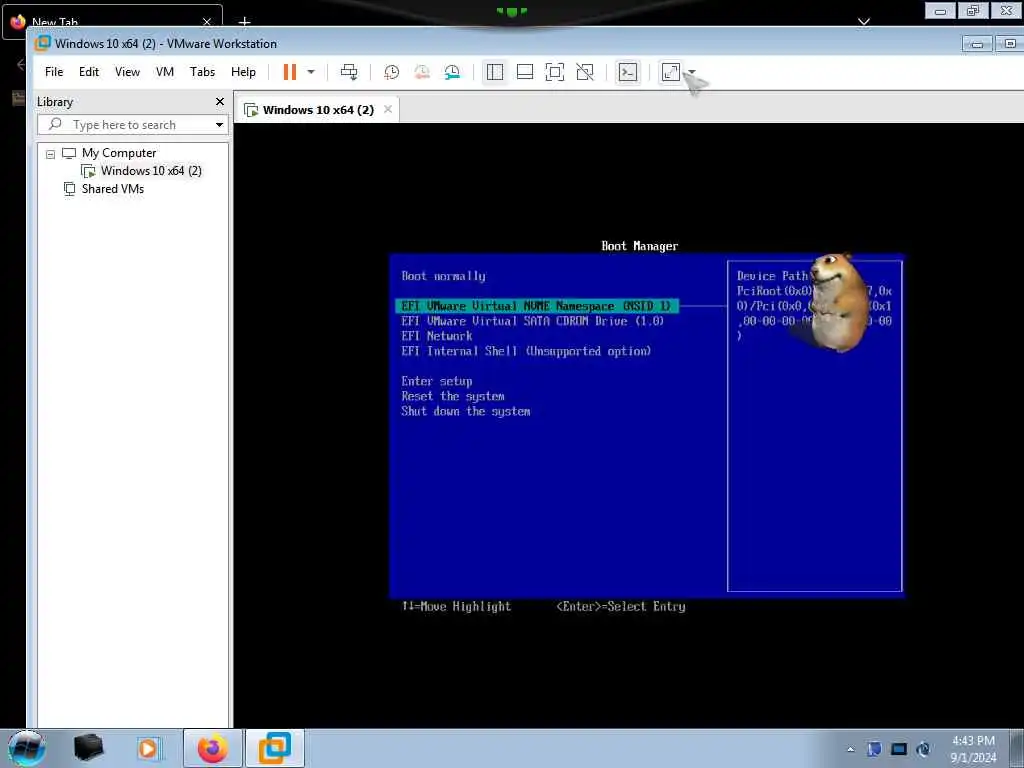The height and width of the screenshot is (768, 1024).
Task: Close the Windows 10 x64 (2) tab
Action: (x=388, y=109)
